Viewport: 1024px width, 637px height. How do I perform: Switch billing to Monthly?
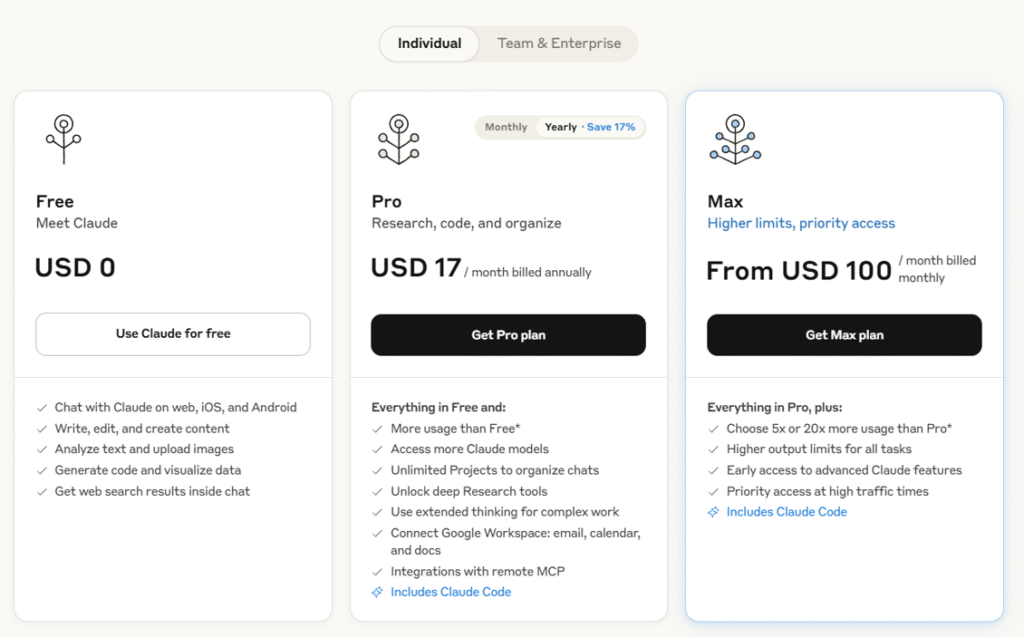(506, 127)
